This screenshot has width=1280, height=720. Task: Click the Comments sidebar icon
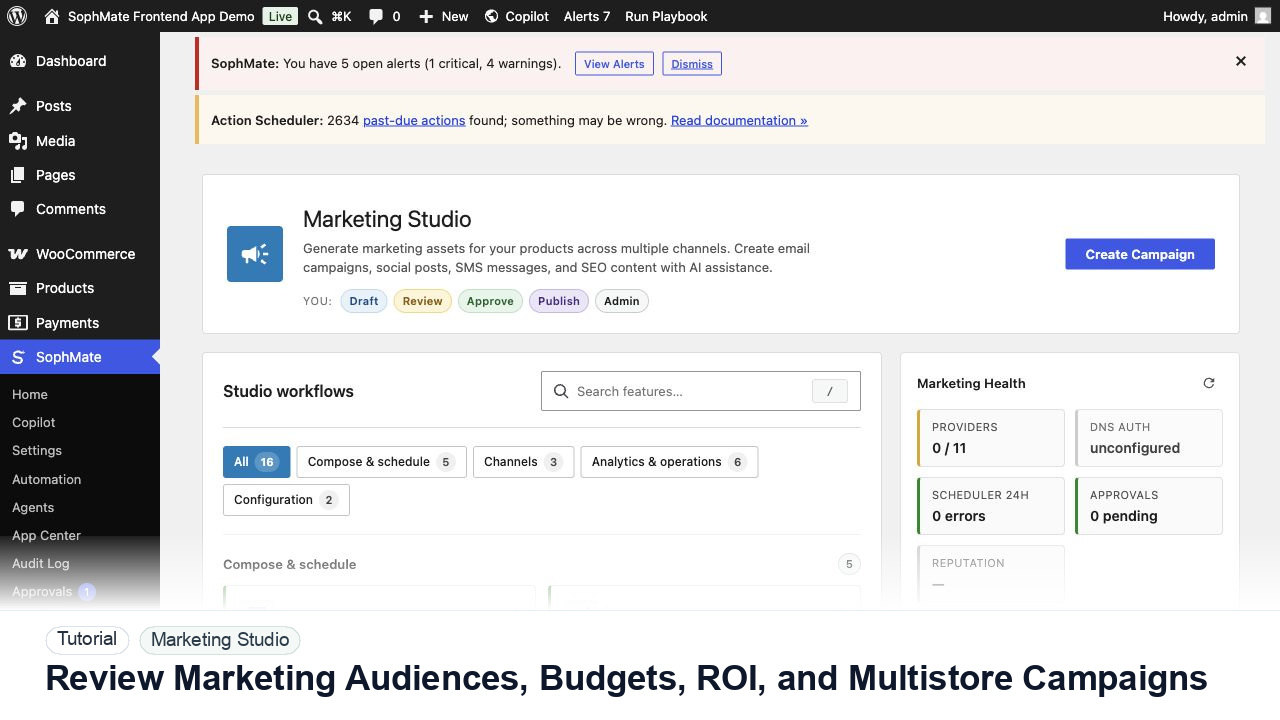[18, 209]
